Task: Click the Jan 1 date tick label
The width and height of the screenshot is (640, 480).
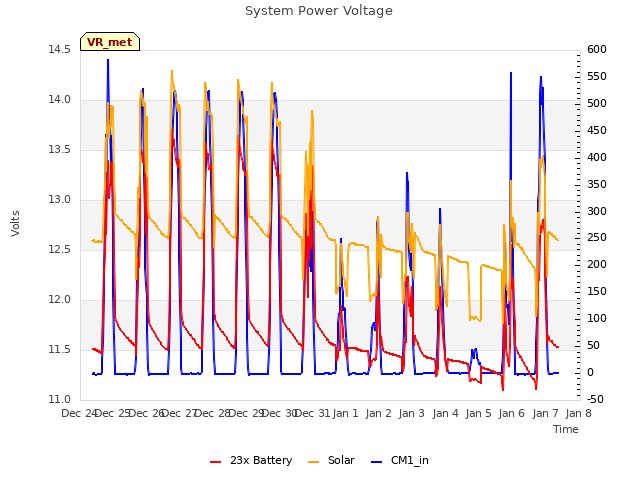Action: click(345, 413)
